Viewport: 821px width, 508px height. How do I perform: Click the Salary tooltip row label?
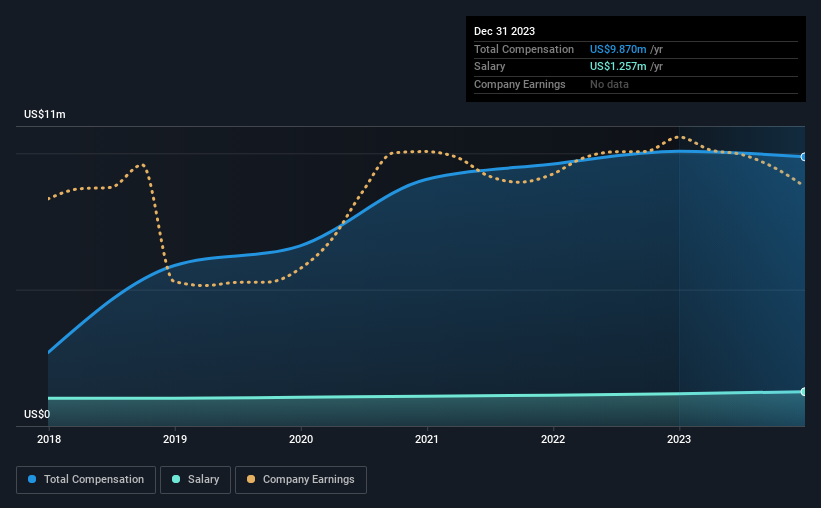click(x=490, y=67)
